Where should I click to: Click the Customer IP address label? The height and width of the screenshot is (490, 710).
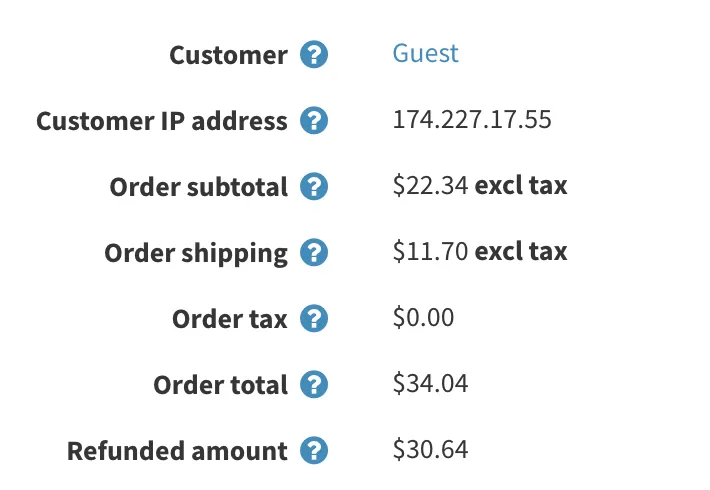[x=162, y=121]
